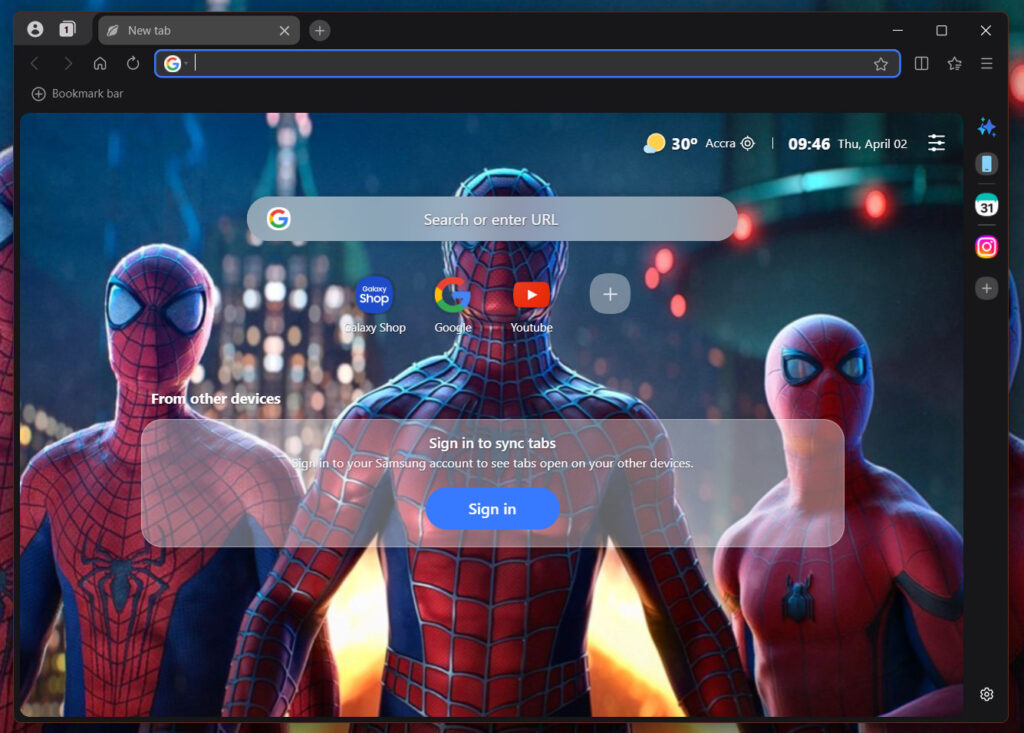Screen dimensions: 1024x733
Task: Expand search engine selector in address bar
Action: [176, 64]
